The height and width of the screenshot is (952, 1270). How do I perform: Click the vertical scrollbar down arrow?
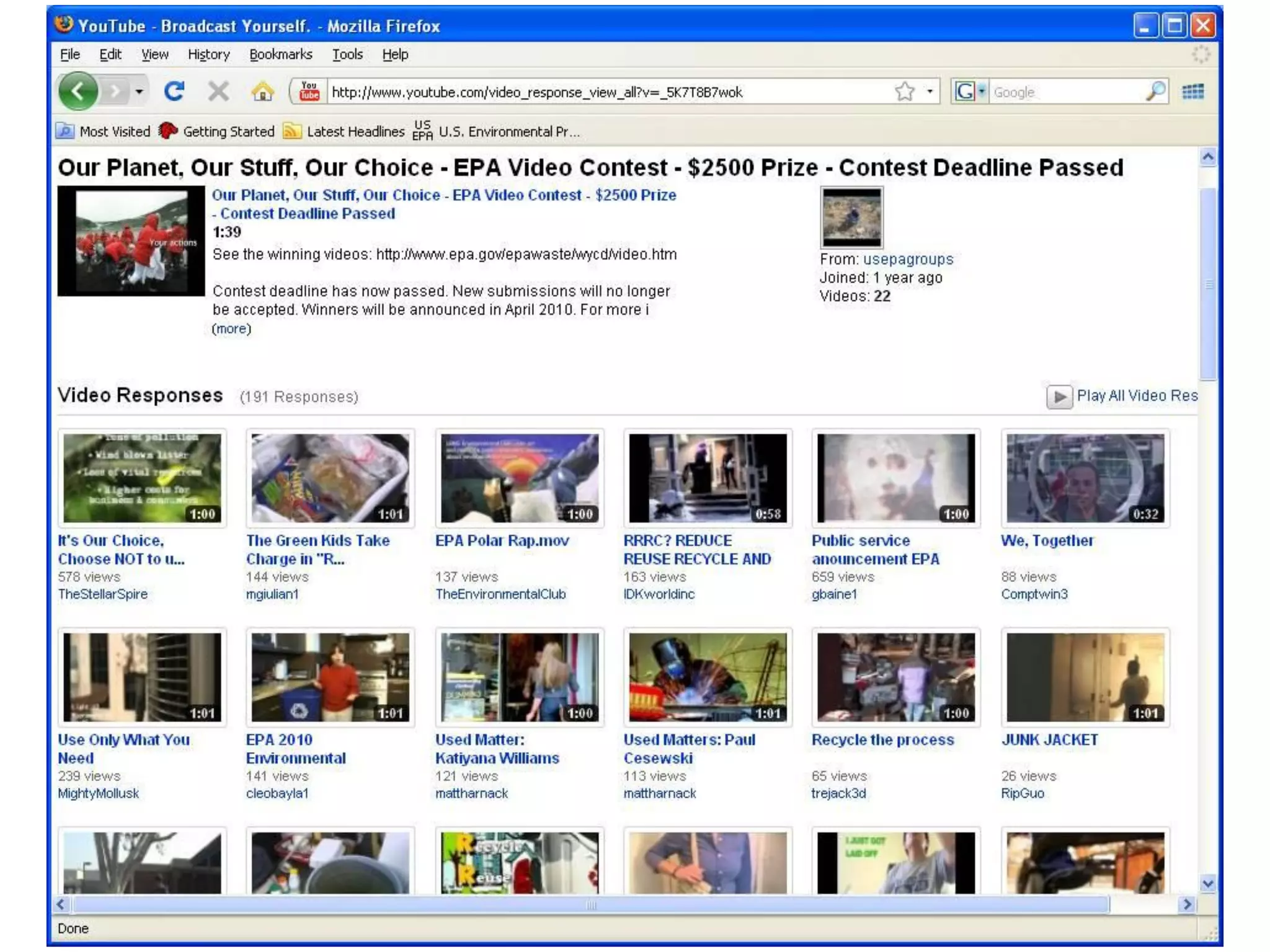1207,883
